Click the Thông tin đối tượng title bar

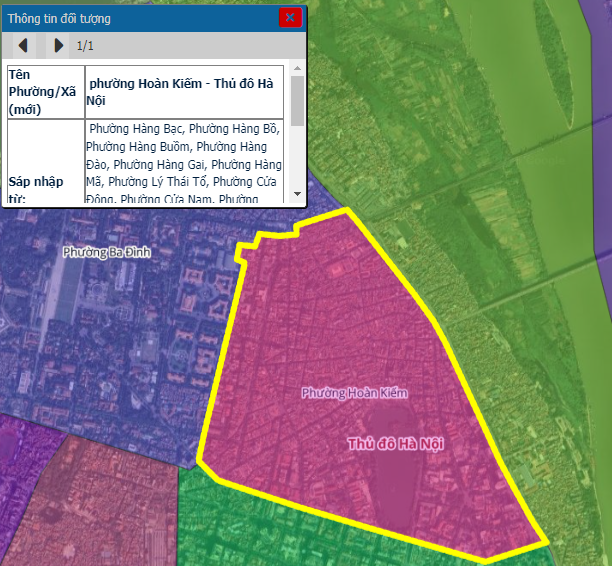(x=141, y=18)
